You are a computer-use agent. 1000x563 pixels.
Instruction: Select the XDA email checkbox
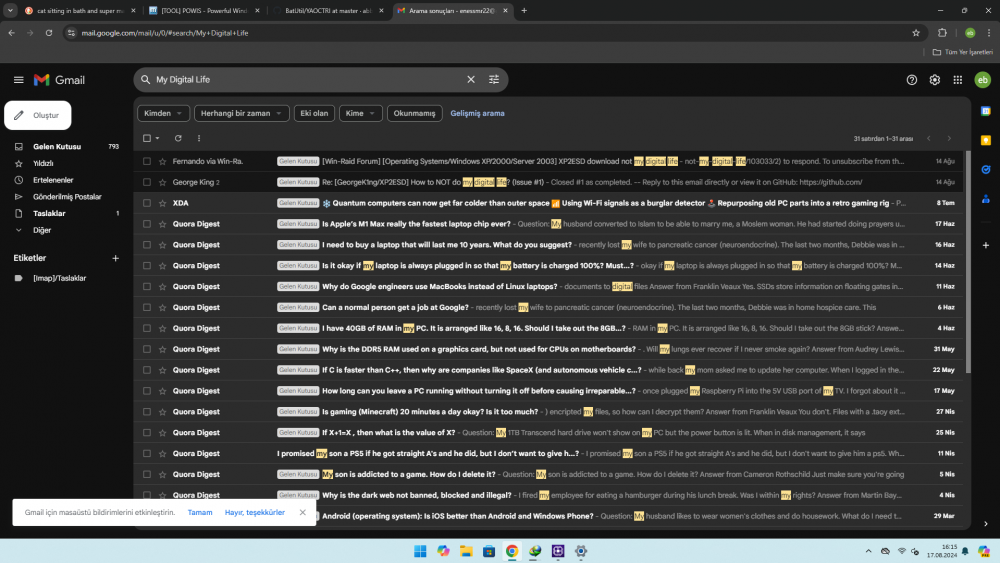click(x=147, y=203)
